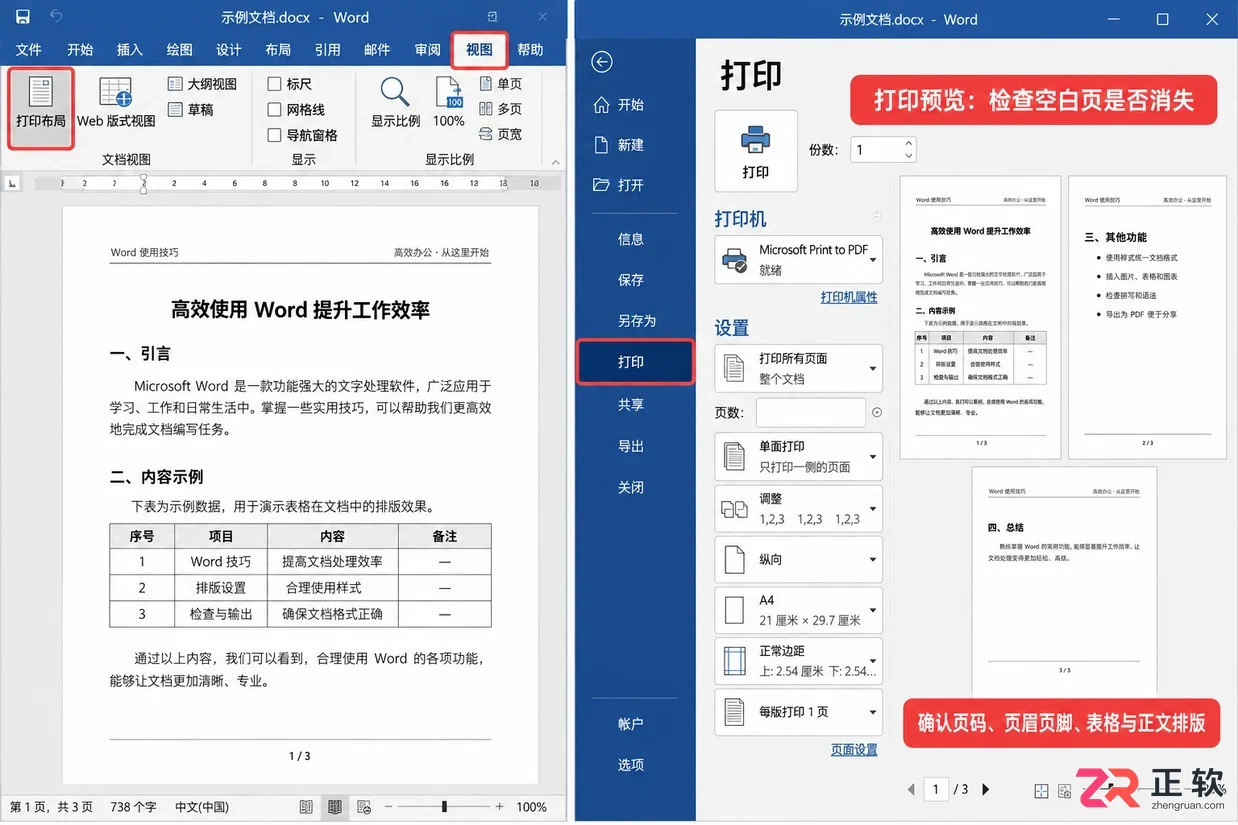The width and height of the screenshot is (1238, 825).
Task: Expand the 单面打印 dropdown
Action: pyautogui.click(x=799, y=456)
